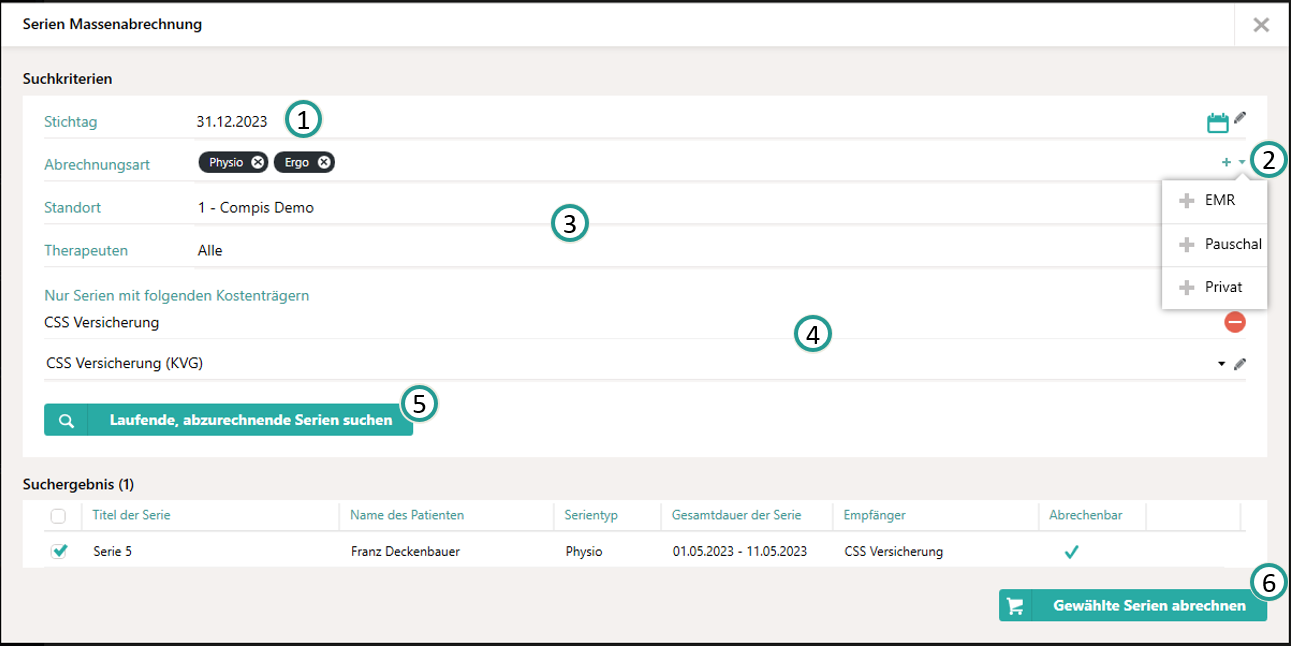Click Laufende, abzurechnende Serien suchen button
Viewport: 1291px width, 647px height.
[x=228, y=421]
